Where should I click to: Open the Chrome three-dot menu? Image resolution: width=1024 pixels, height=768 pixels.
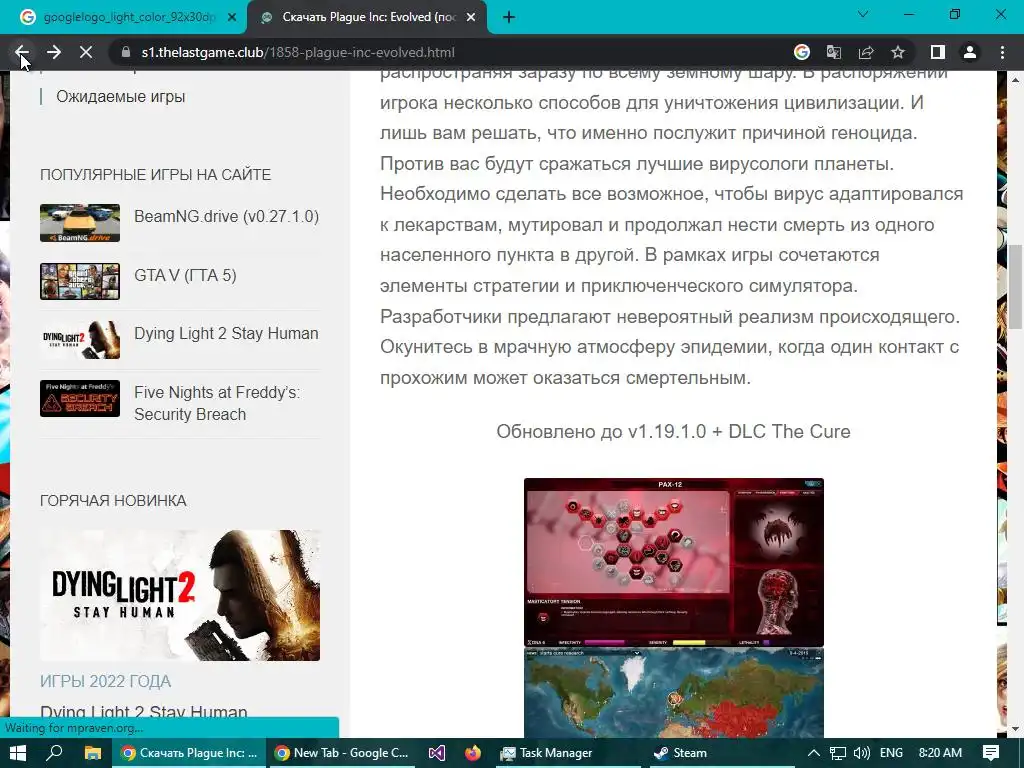[x=1002, y=52]
